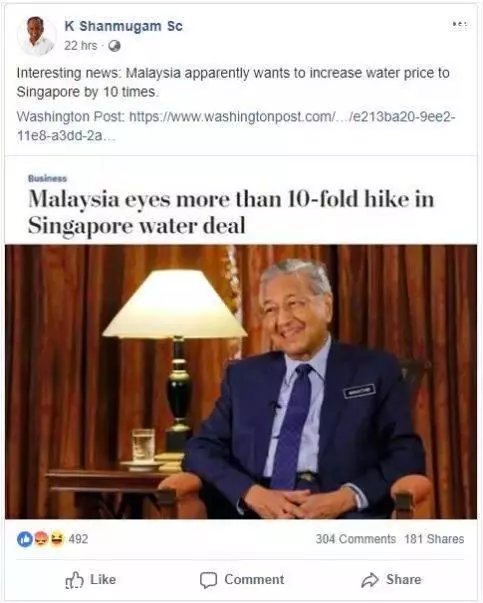This screenshot has width=483, height=603.
Task: Open the Malaysia eyes 10-fold hike headline
Action: (231, 212)
